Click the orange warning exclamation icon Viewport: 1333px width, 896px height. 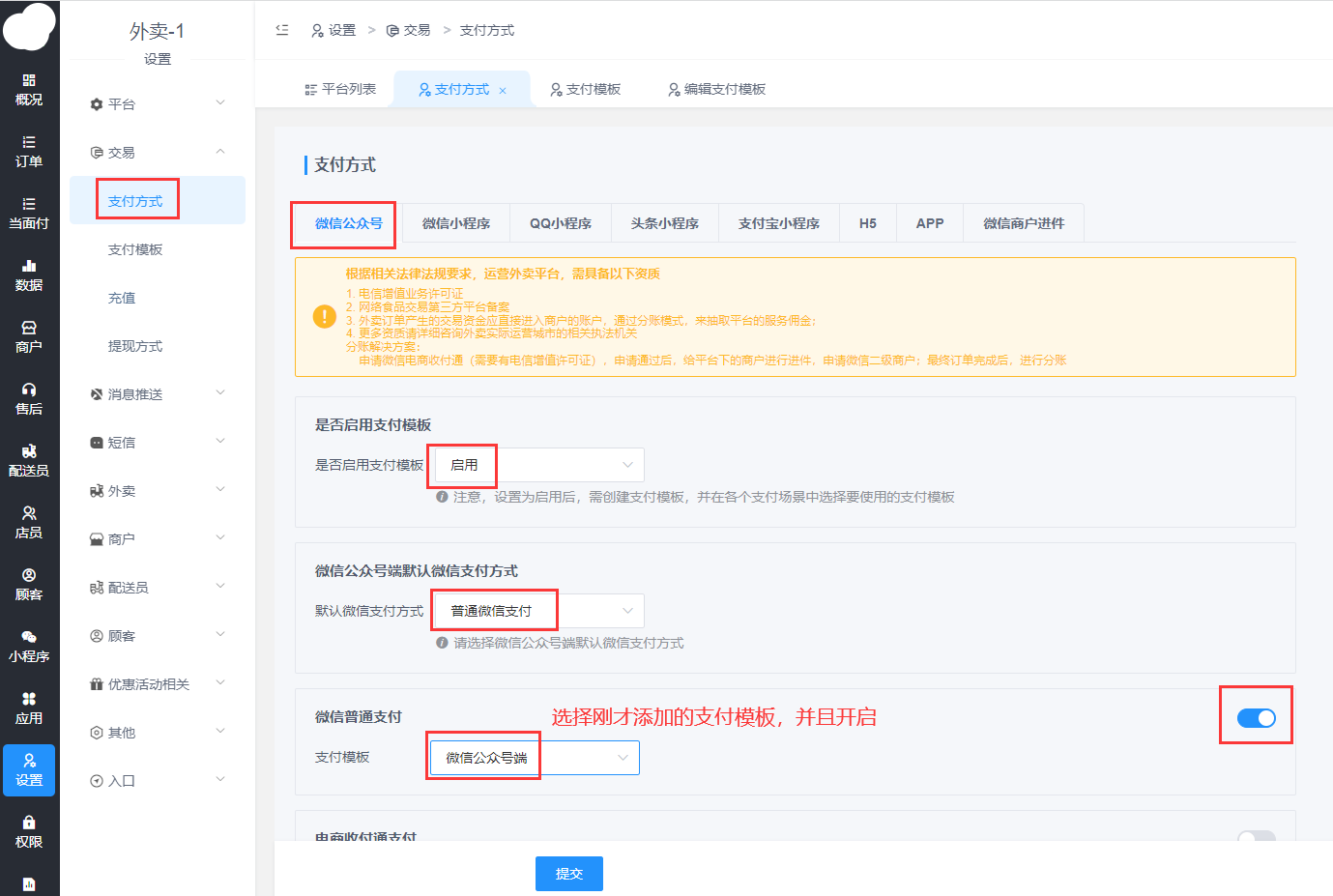coord(325,316)
